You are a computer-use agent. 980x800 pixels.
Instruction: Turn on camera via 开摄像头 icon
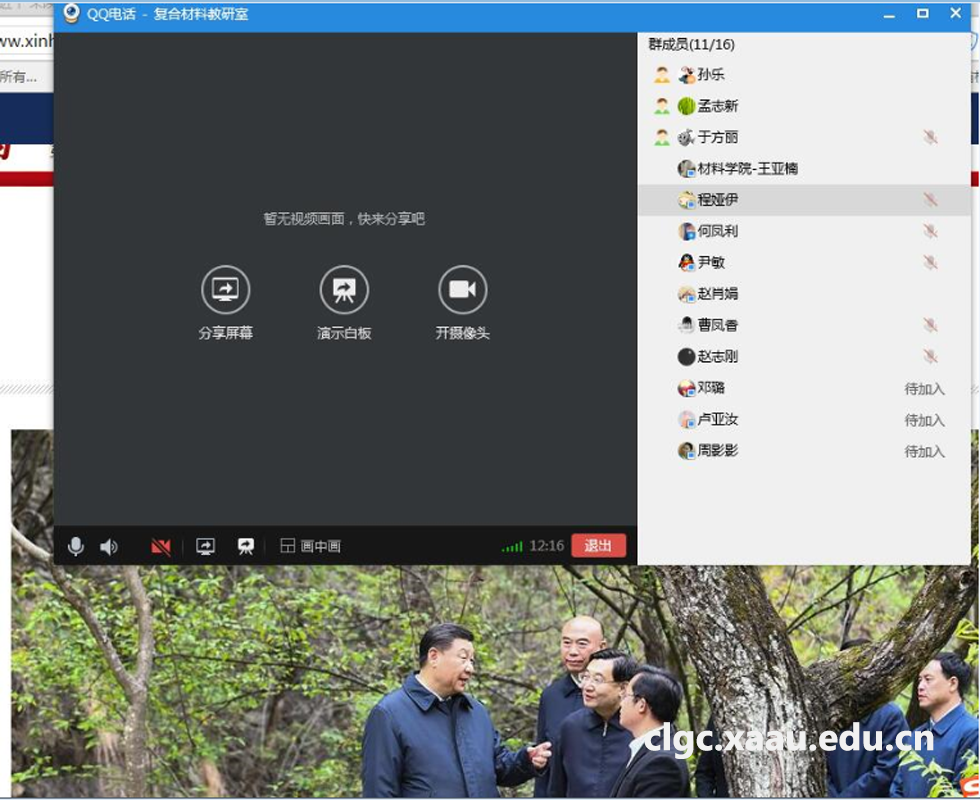click(x=462, y=290)
